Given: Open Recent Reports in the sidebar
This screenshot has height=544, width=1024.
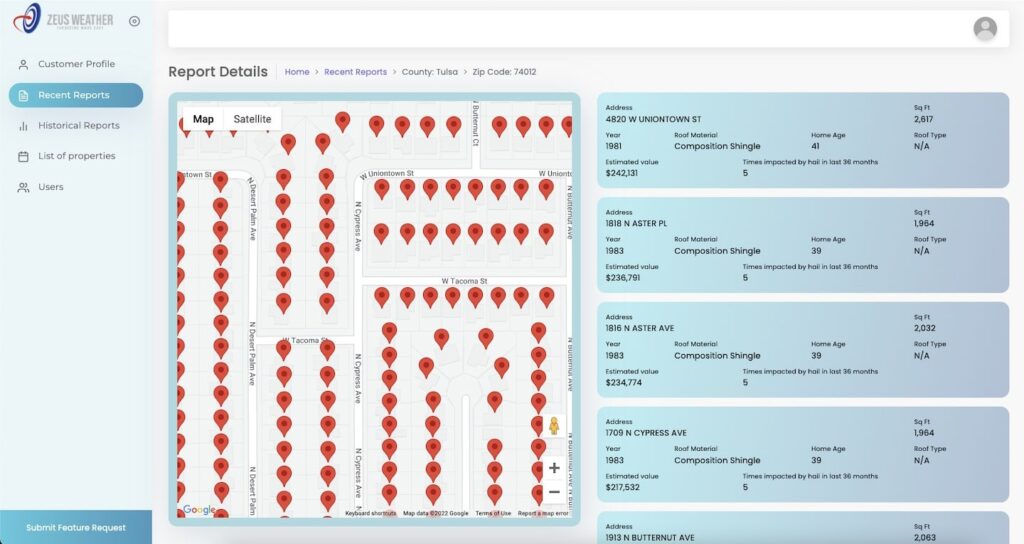Looking at the screenshot, I should click(76, 95).
